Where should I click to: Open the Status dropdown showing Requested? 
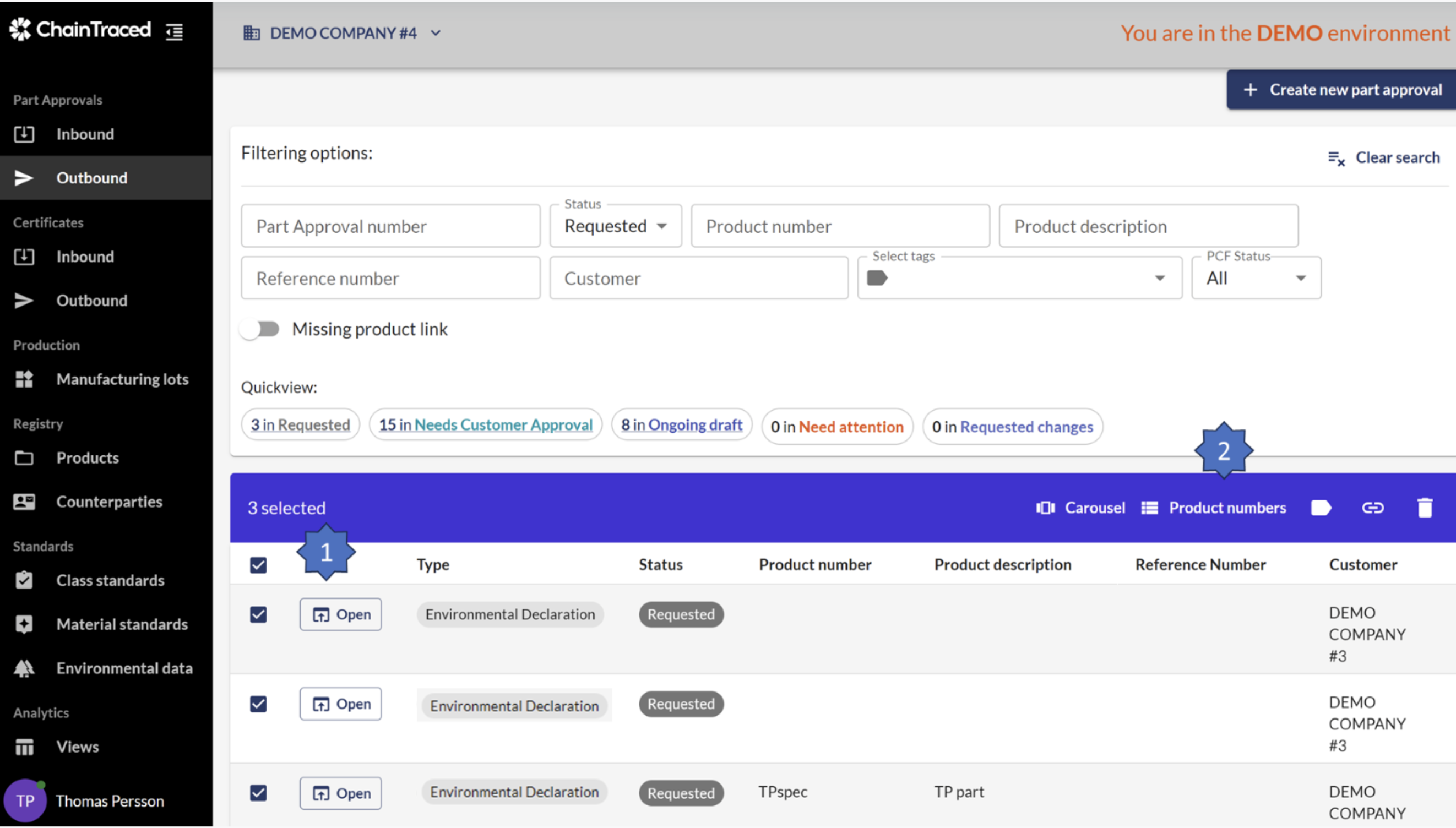pos(615,226)
